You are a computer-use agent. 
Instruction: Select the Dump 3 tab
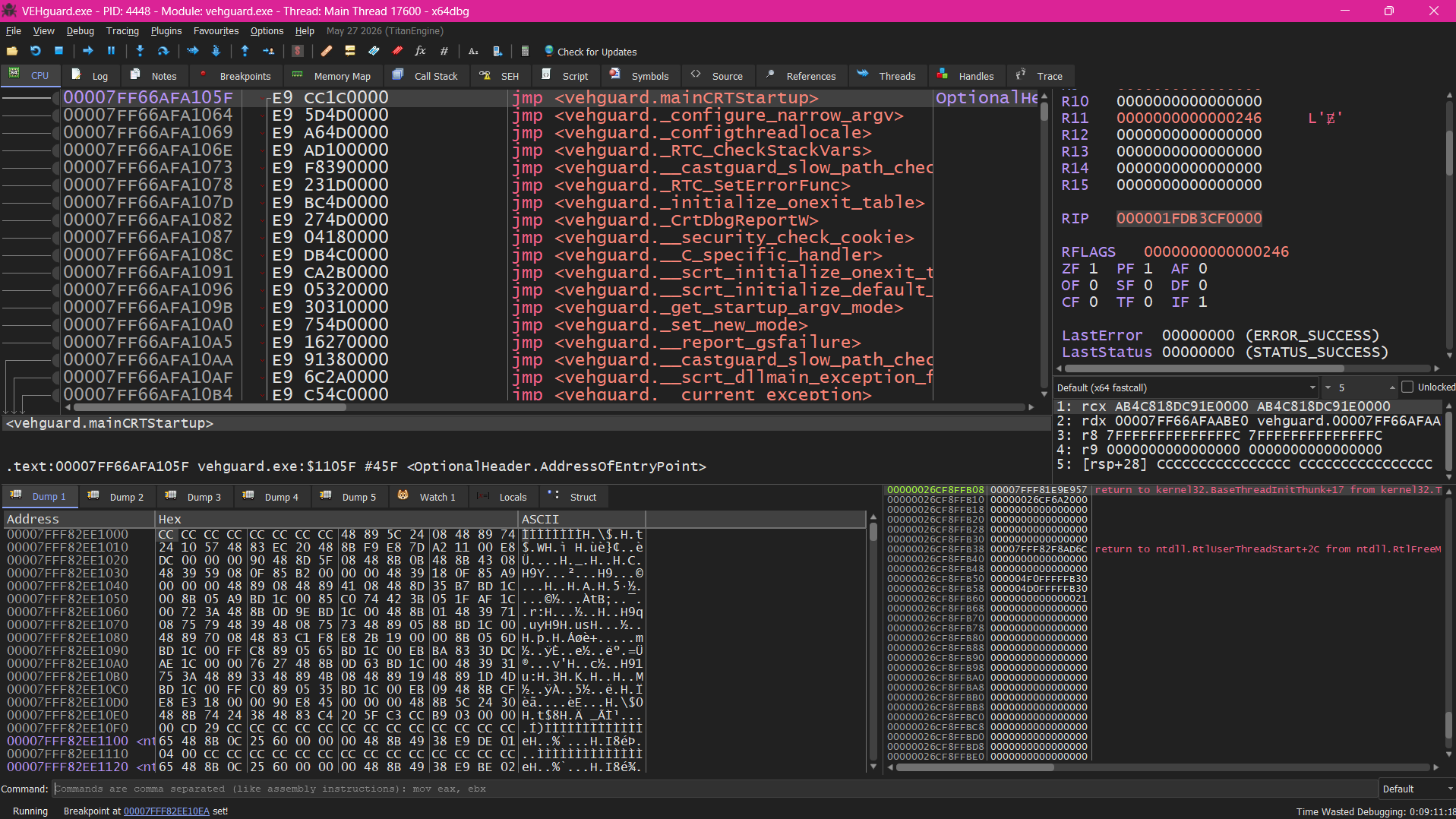[x=194, y=497]
